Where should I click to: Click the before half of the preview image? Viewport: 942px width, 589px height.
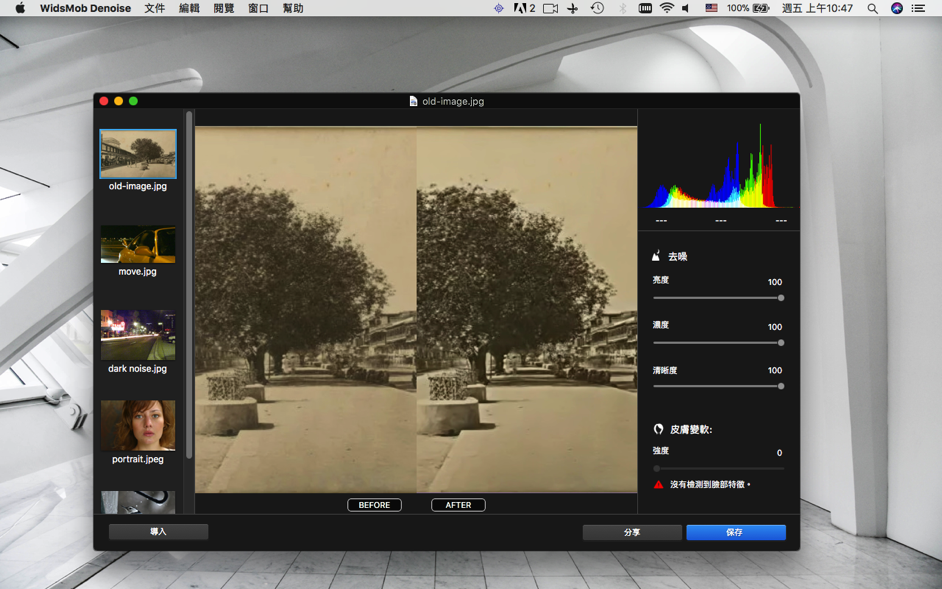[306, 310]
